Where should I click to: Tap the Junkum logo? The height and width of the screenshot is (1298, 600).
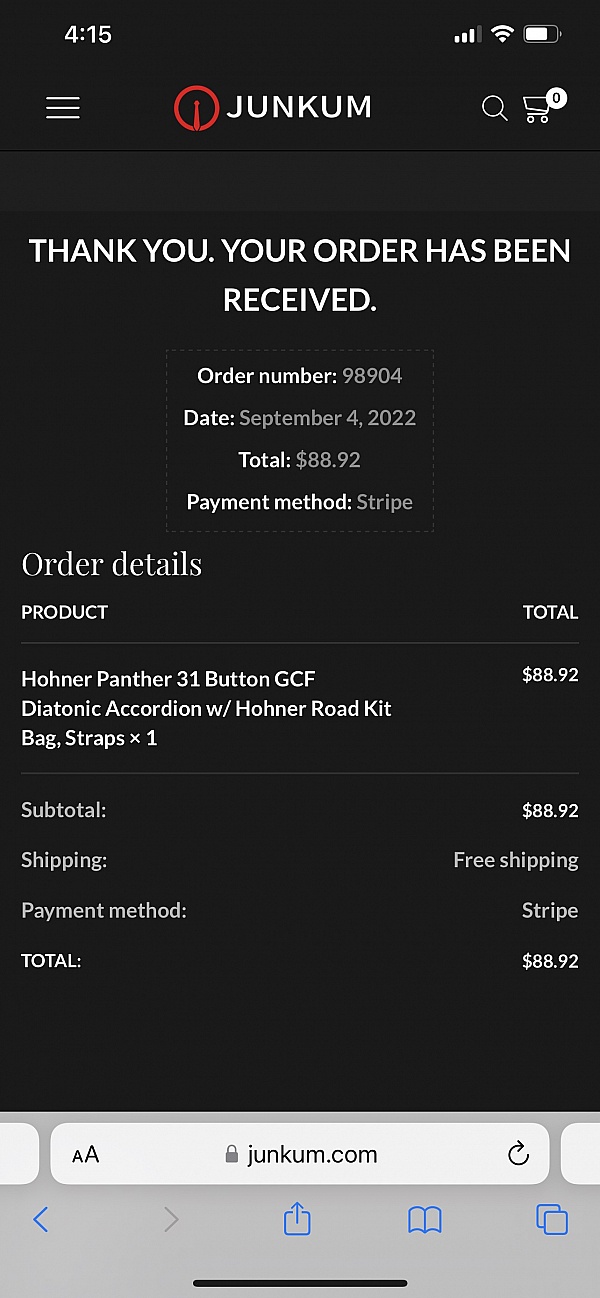(x=272, y=108)
